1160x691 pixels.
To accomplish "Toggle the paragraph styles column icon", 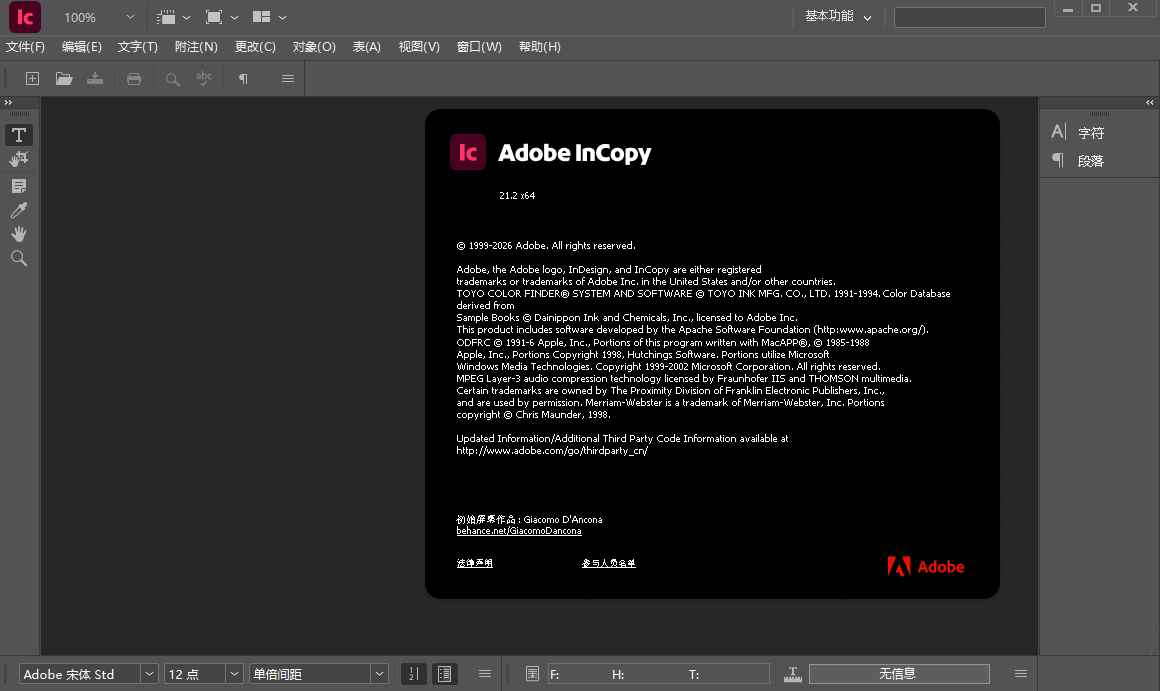I will 445,674.
